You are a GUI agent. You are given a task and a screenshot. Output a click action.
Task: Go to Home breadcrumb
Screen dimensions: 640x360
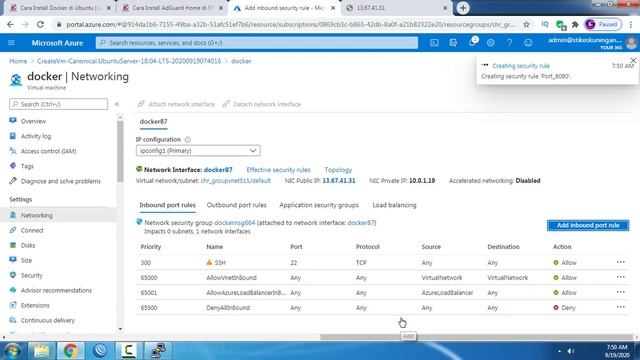pos(18,61)
